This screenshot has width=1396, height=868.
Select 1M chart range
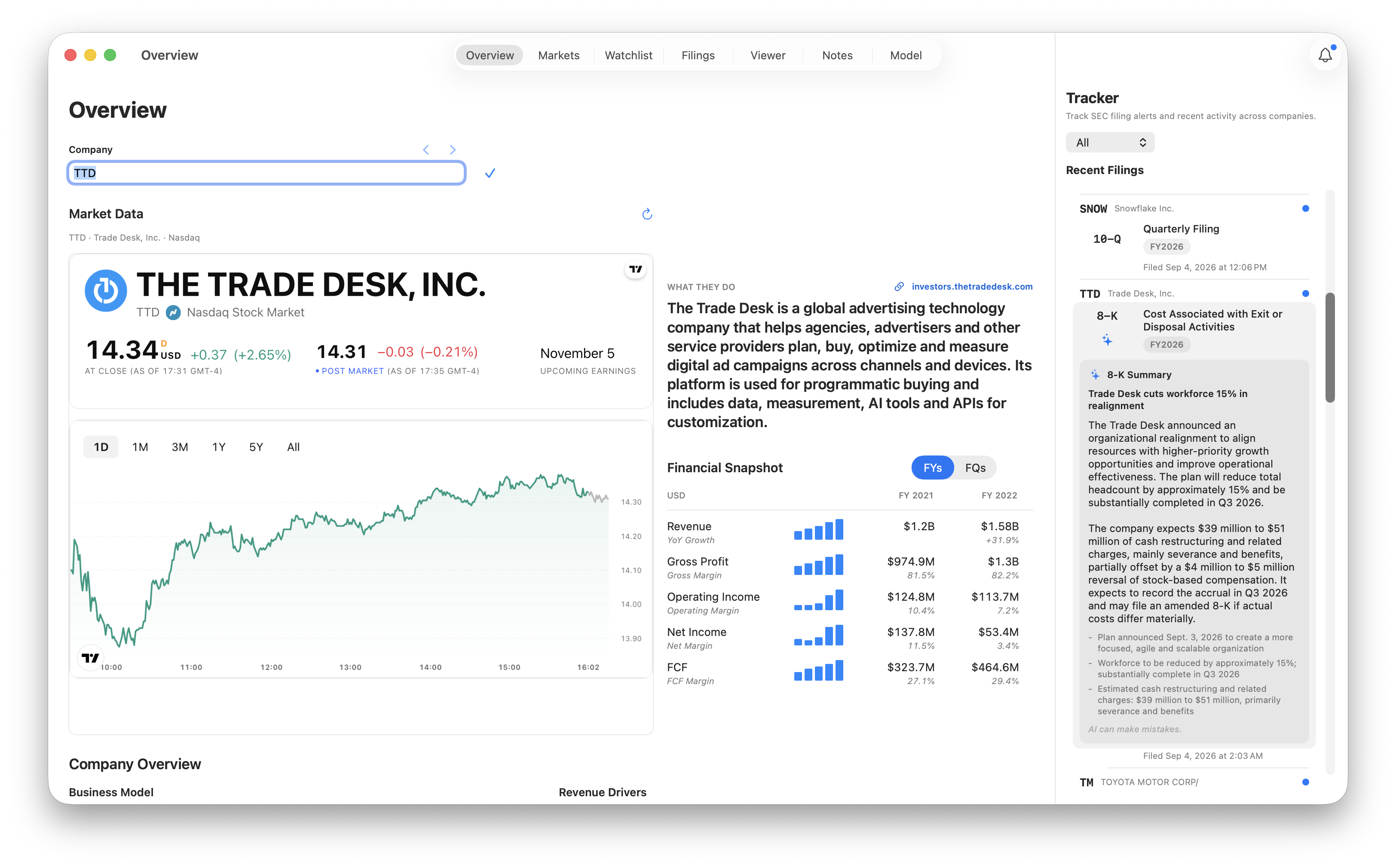coord(140,447)
